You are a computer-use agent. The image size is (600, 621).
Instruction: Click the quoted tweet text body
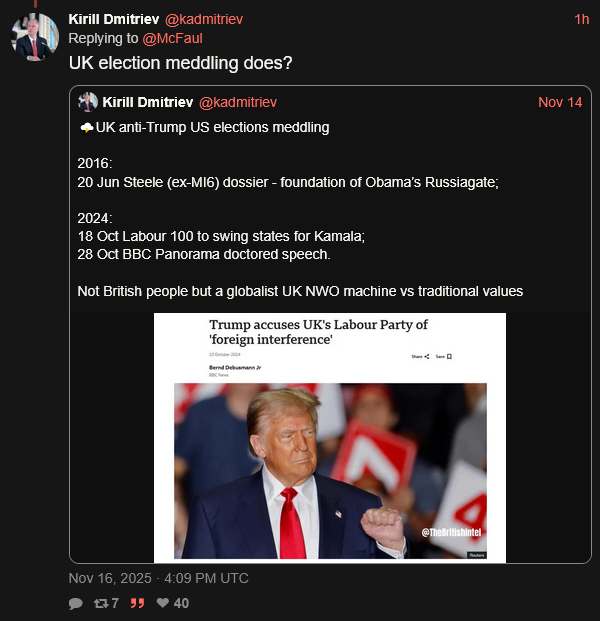(x=300, y=209)
